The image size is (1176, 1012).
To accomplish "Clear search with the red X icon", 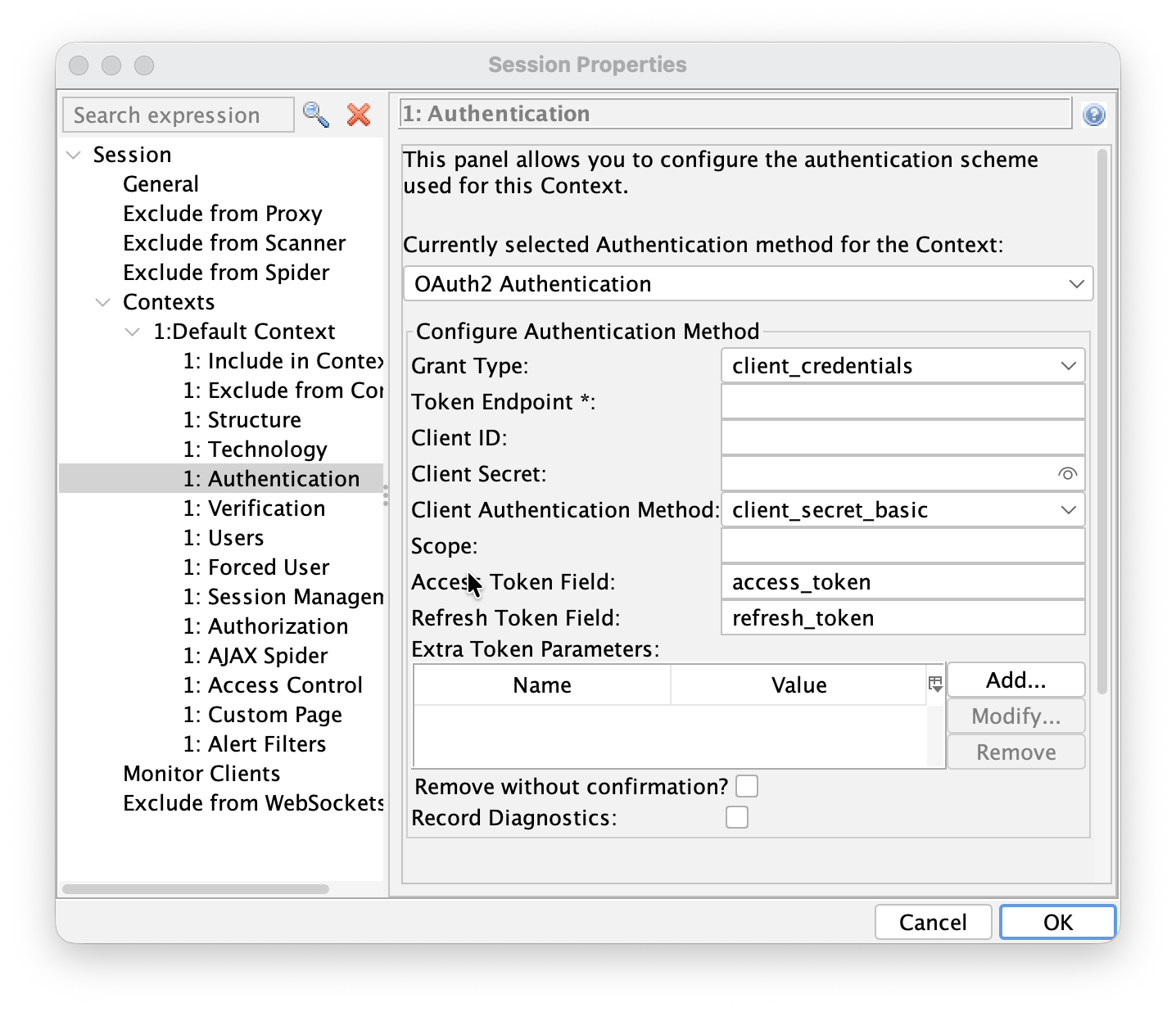I will (x=359, y=115).
